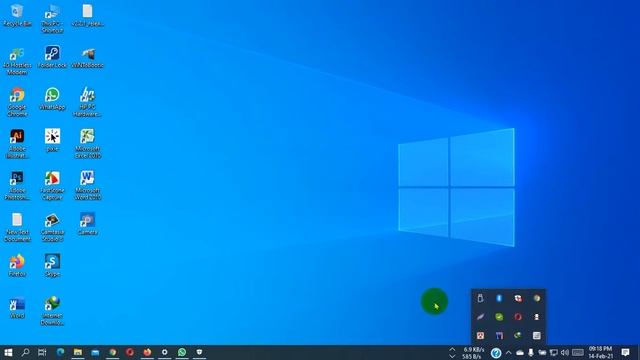Switch to Opera on the taskbar
Viewport: 640px width, 360px height.
(x=130, y=352)
